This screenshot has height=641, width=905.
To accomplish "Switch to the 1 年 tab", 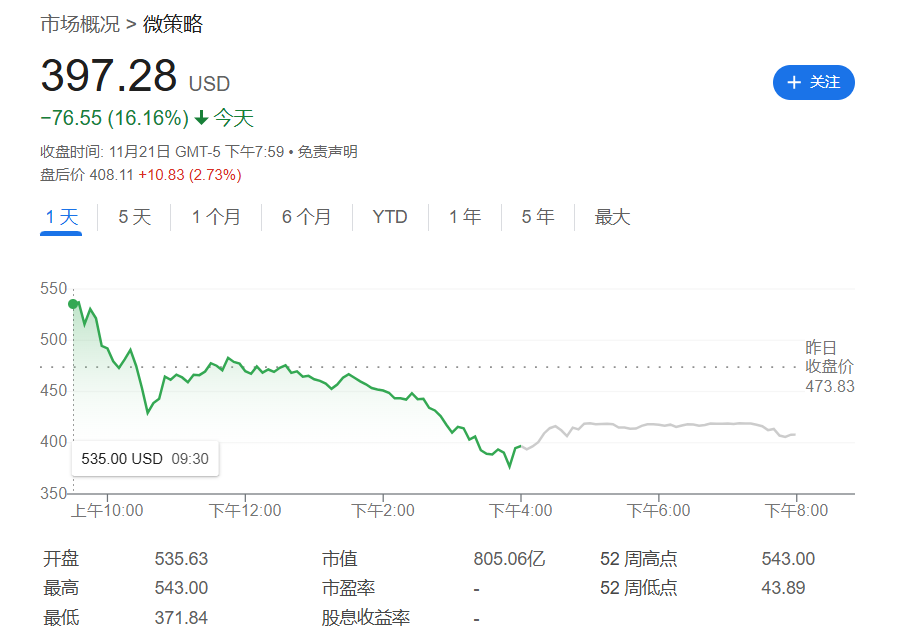I will click(x=465, y=217).
